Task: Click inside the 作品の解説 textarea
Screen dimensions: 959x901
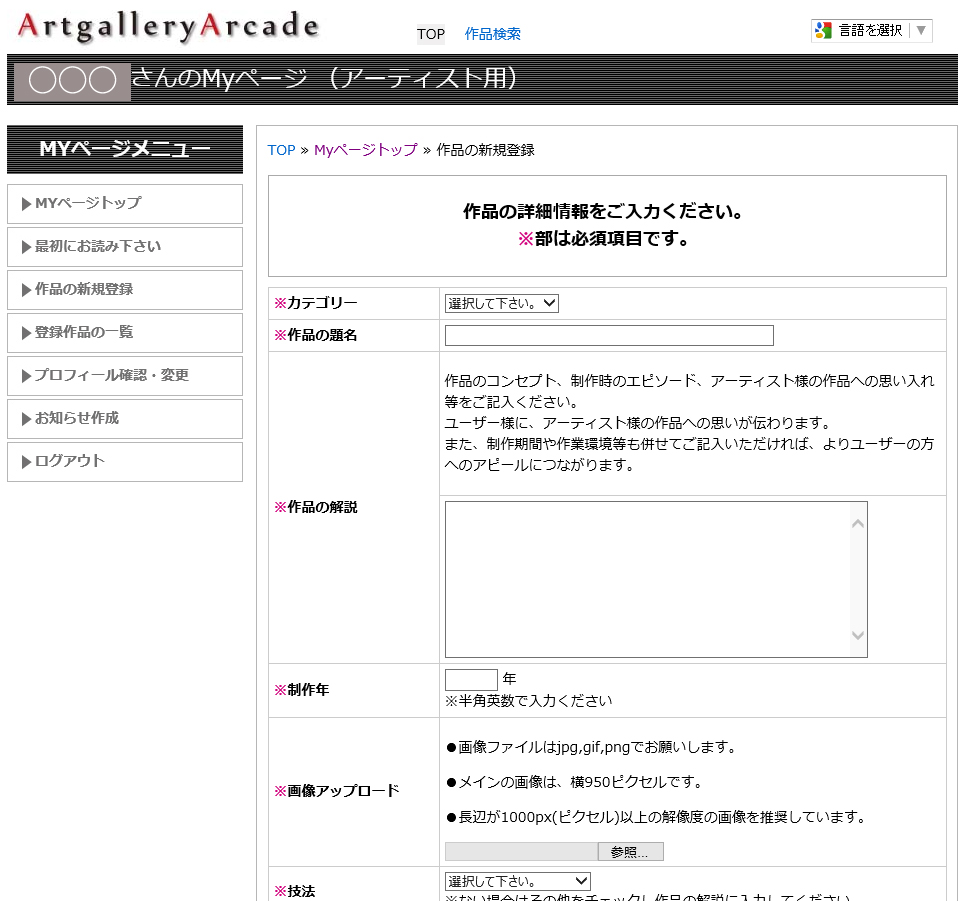Action: [646, 579]
